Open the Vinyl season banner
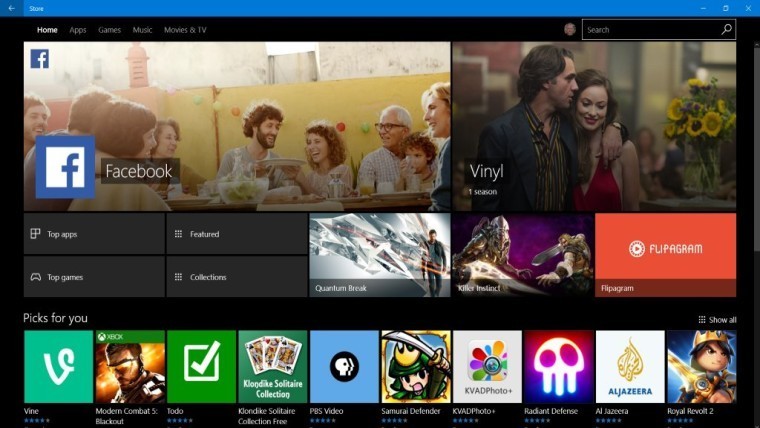760x428 pixels. coord(594,126)
